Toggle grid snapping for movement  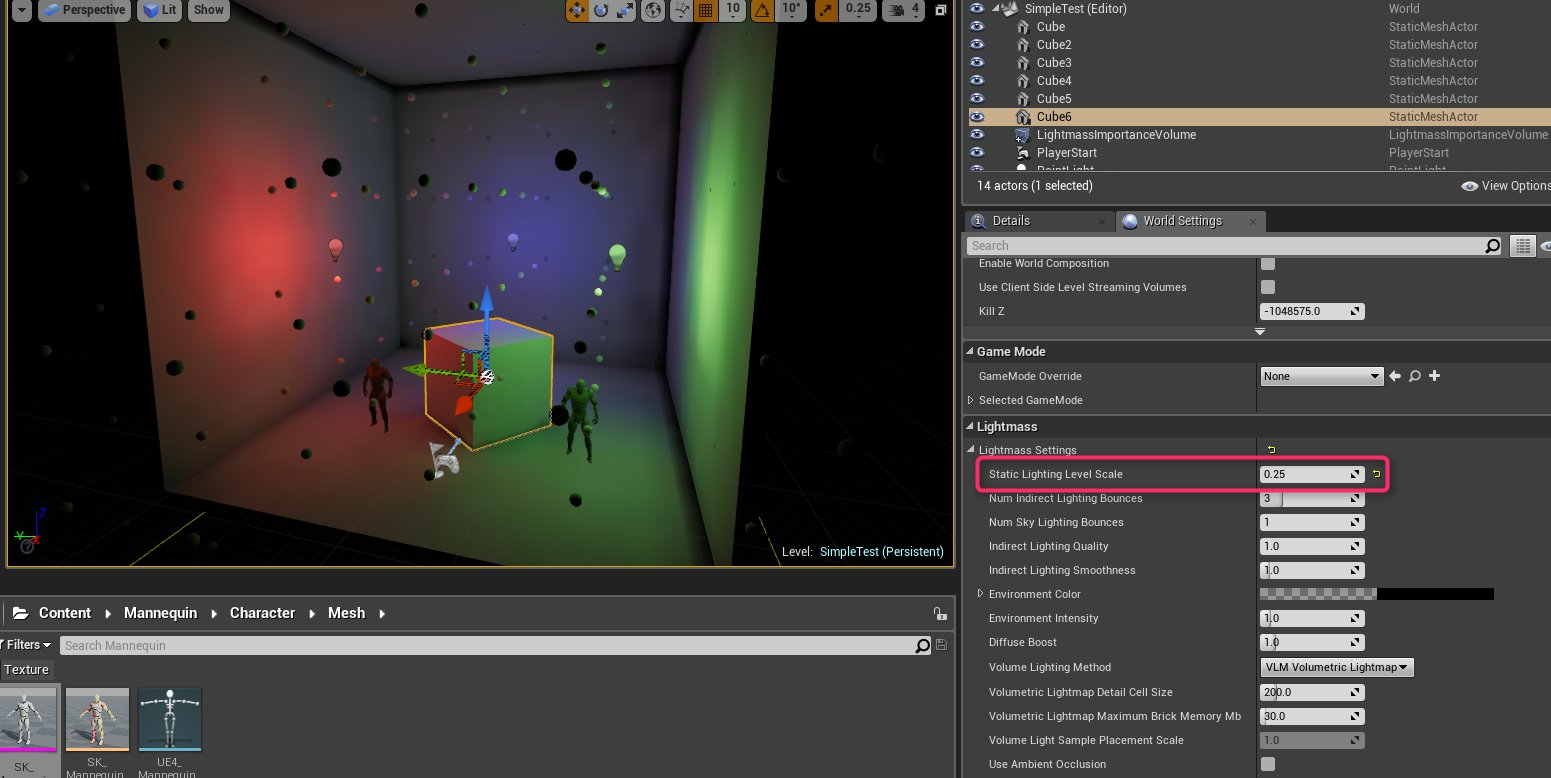coord(707,10)
